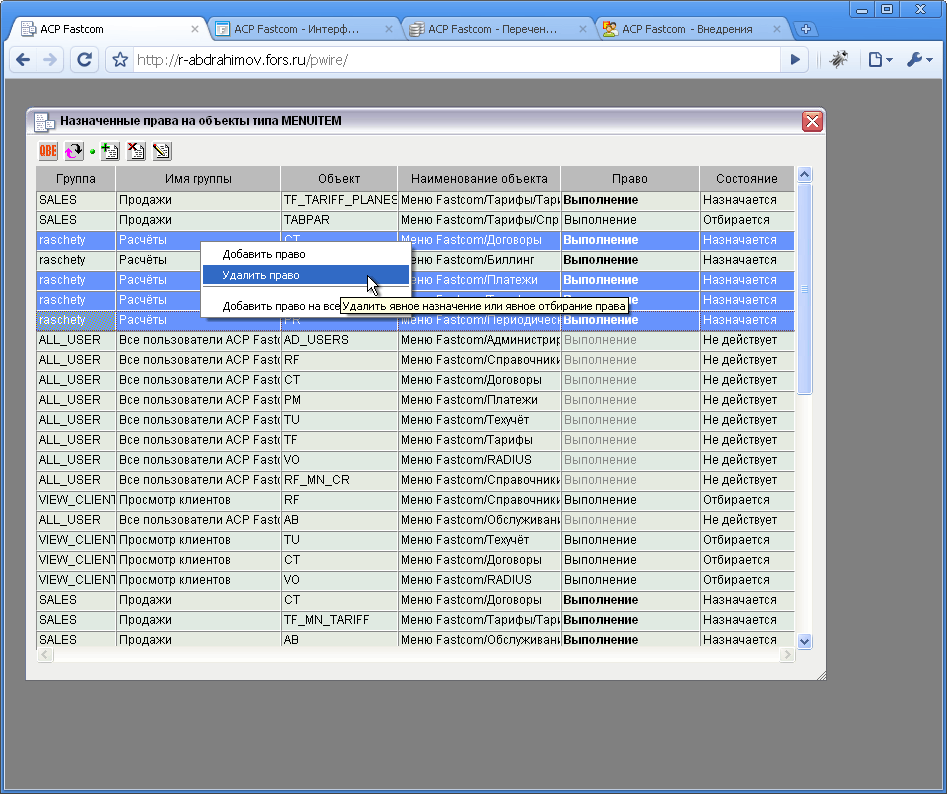The width and height of the screenshot is (947, 794).
Task: Select SALES row with object AB
Action: click(x=416, y=639)
